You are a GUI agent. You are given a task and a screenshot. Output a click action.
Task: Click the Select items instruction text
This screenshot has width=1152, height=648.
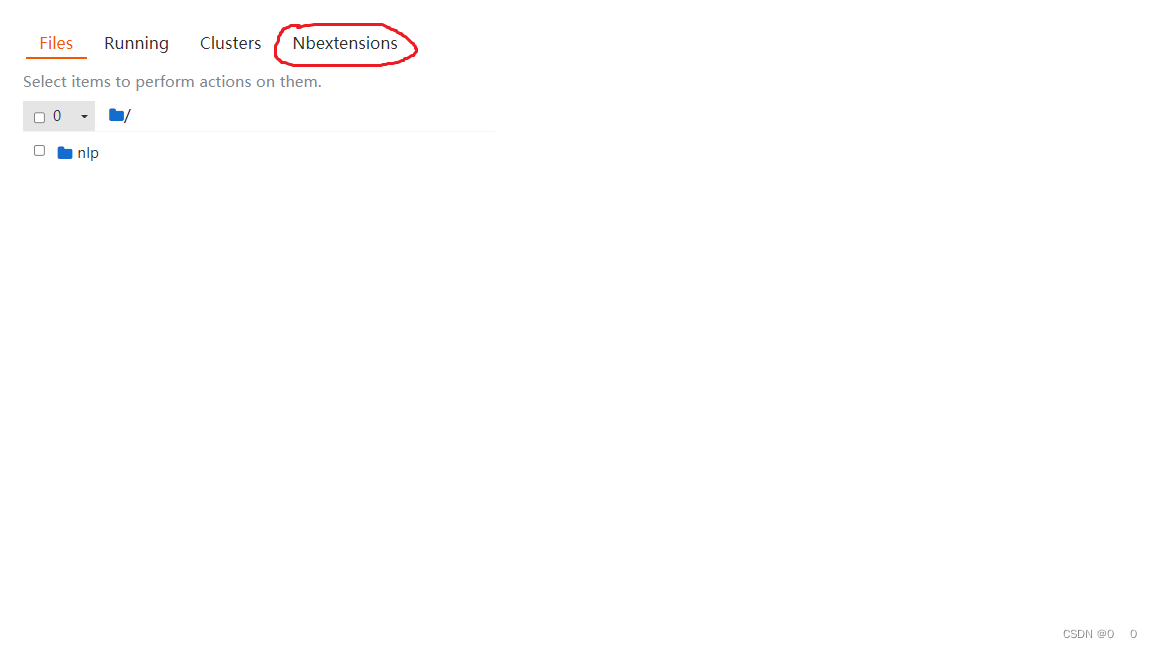click(172, 82)
